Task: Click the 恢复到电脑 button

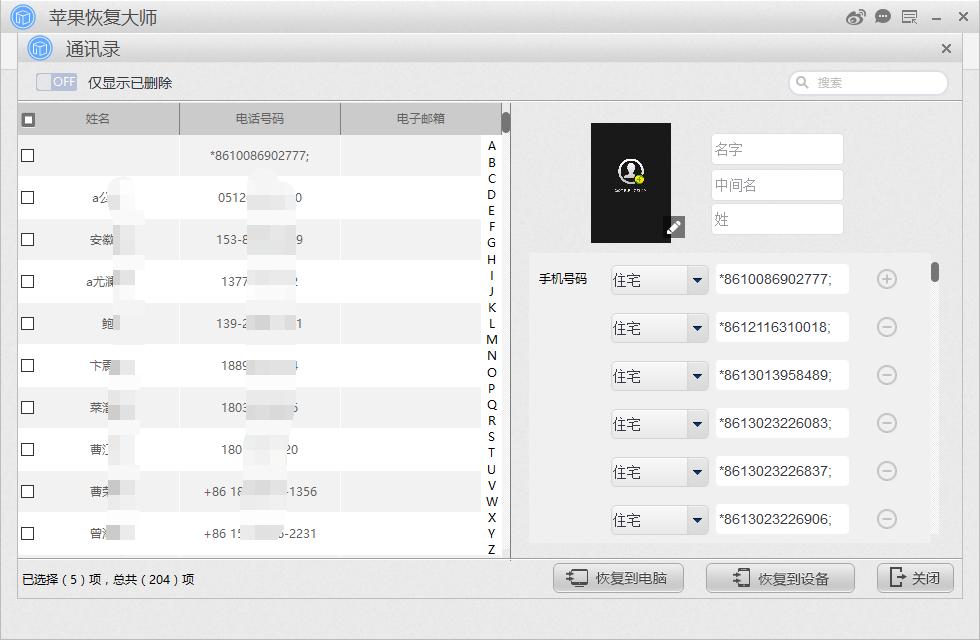Action: click(618, 577)
